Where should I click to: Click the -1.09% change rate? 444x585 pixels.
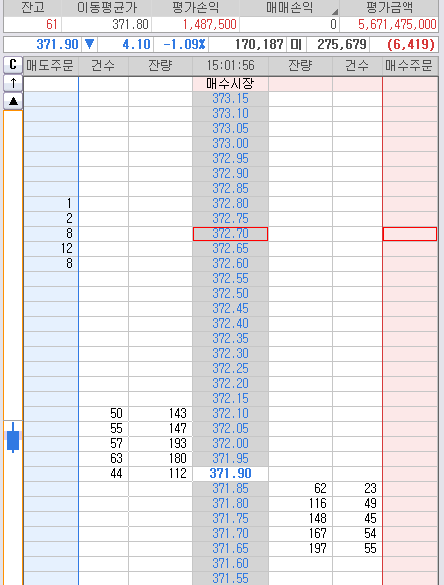pos(184,44)
